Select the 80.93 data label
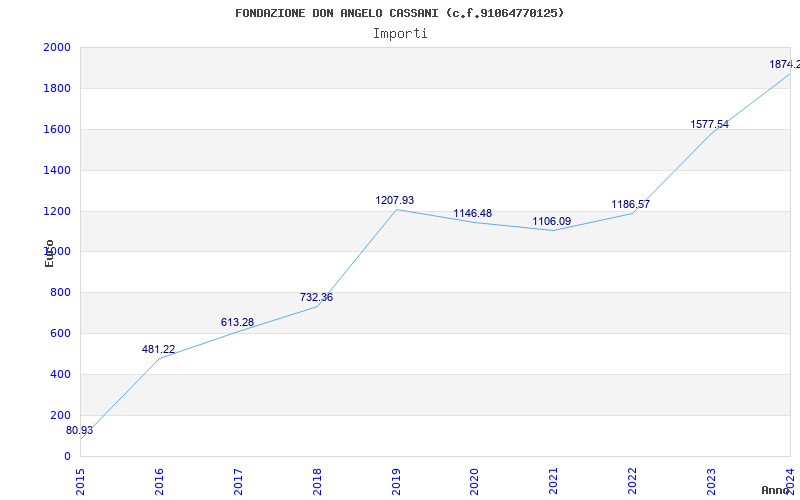Screen dimensions: 800x500 click(80, 431)
